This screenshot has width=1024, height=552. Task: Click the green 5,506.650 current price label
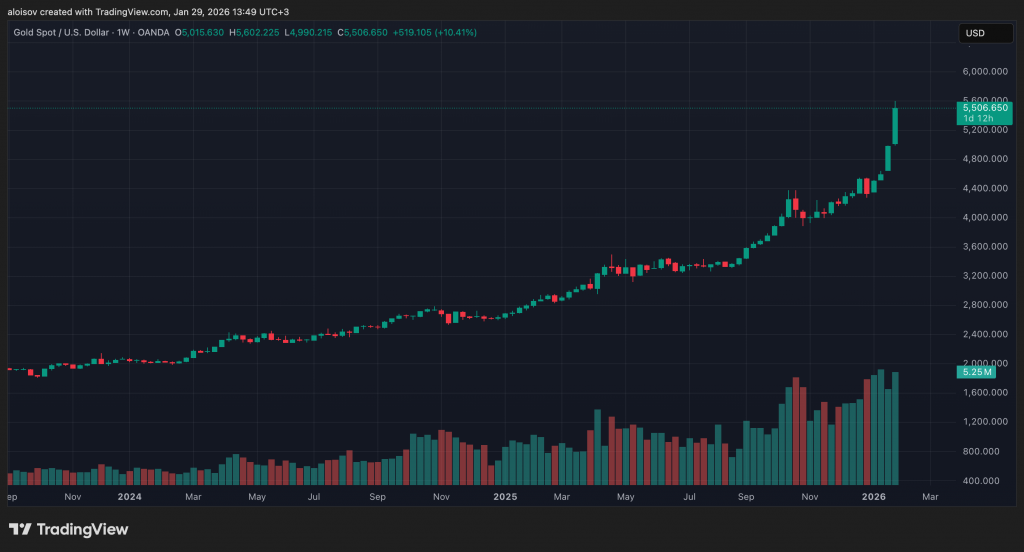[985, 107]
